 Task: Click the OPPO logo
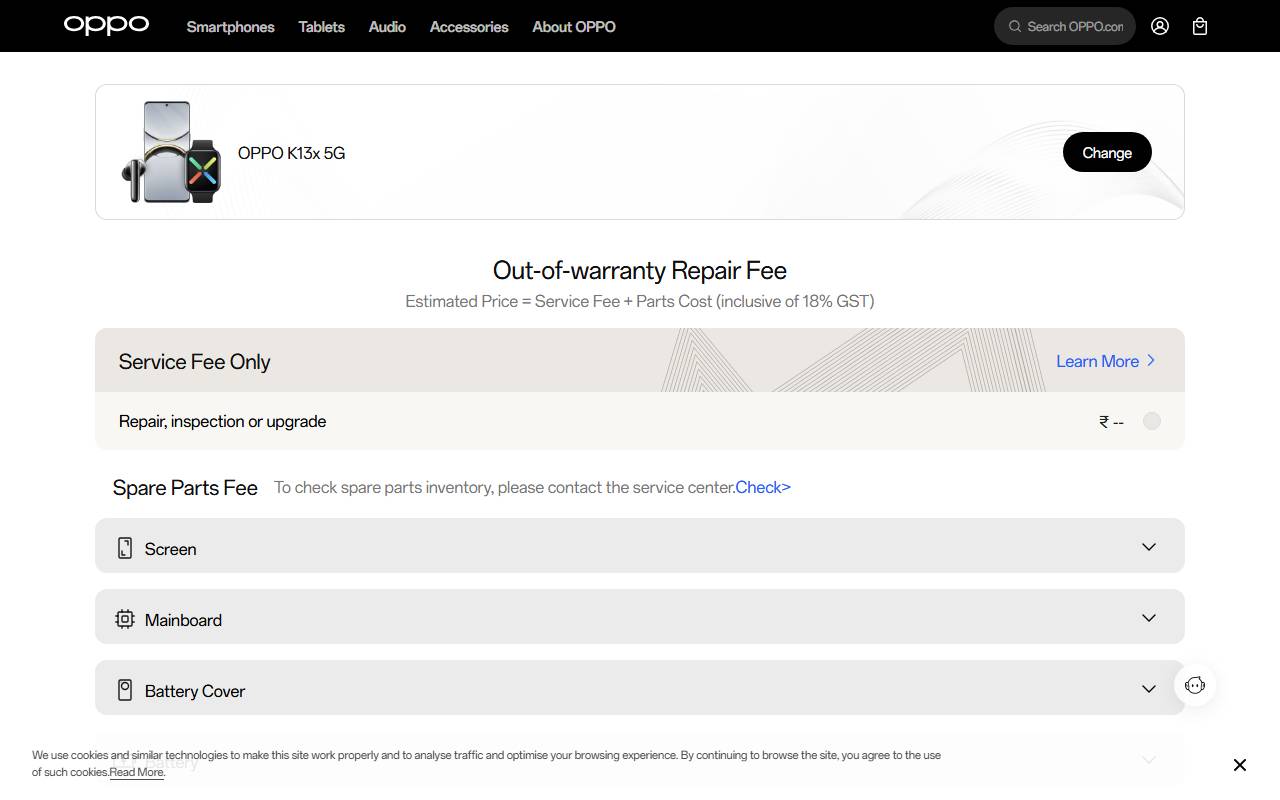(106, 25)
